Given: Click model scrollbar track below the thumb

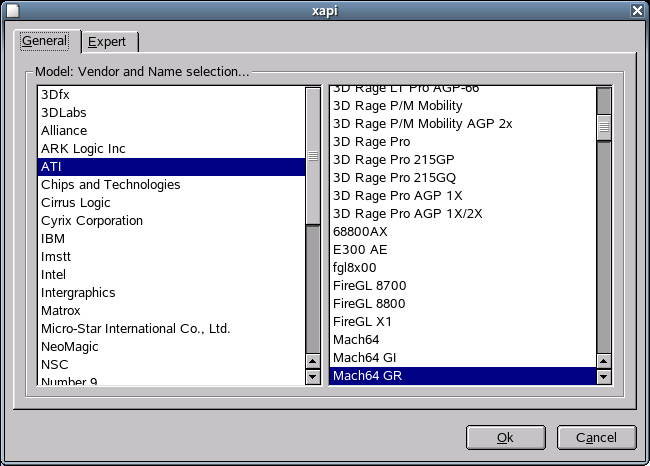Looking at the screenshot, I should 604,248.
